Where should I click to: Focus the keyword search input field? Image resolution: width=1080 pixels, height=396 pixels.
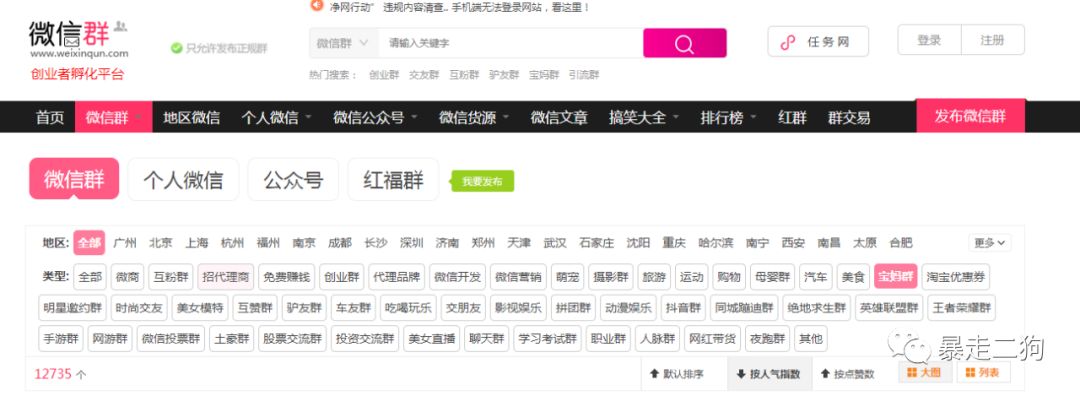[510, 43]
